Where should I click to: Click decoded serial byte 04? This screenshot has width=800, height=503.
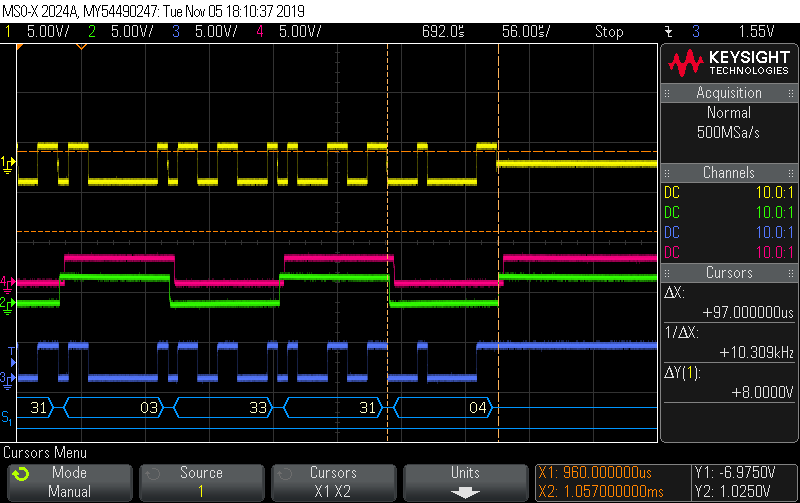click(x=478, y=408)
